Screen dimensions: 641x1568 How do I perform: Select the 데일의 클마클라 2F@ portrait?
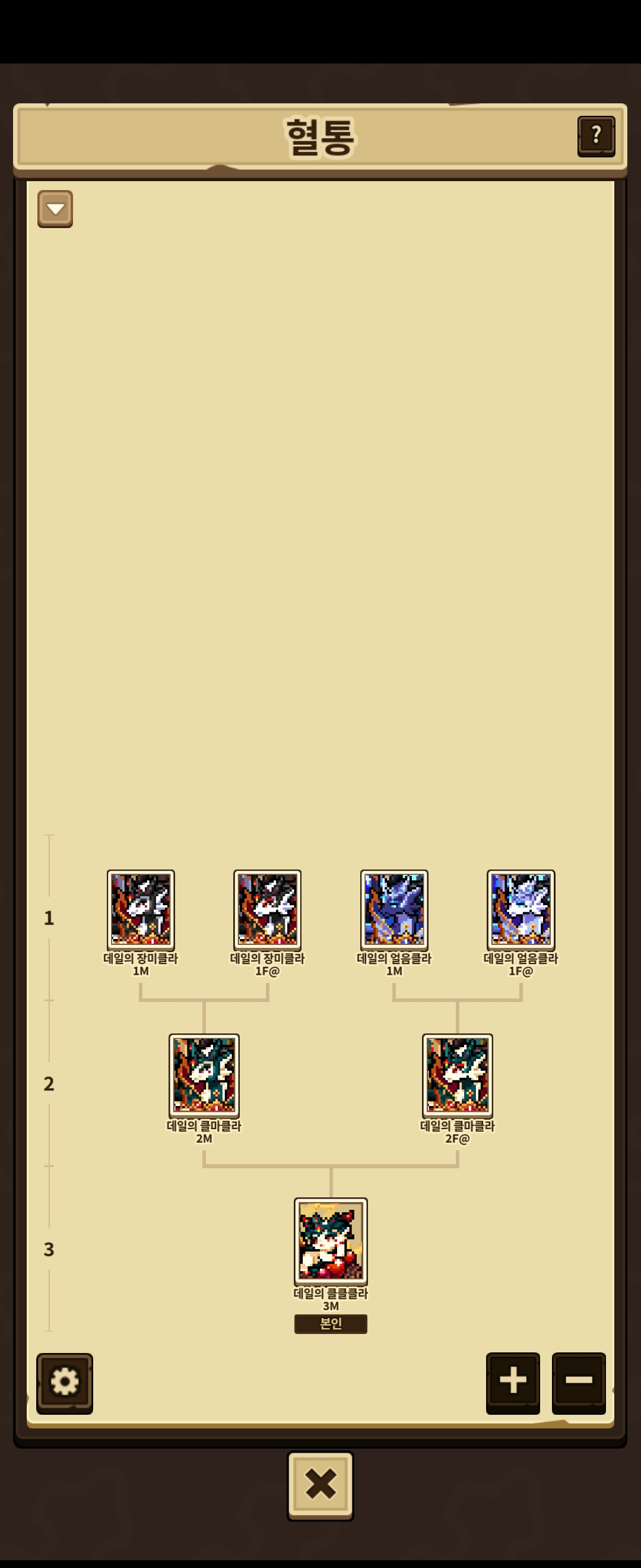click(x=458, y=1075)
